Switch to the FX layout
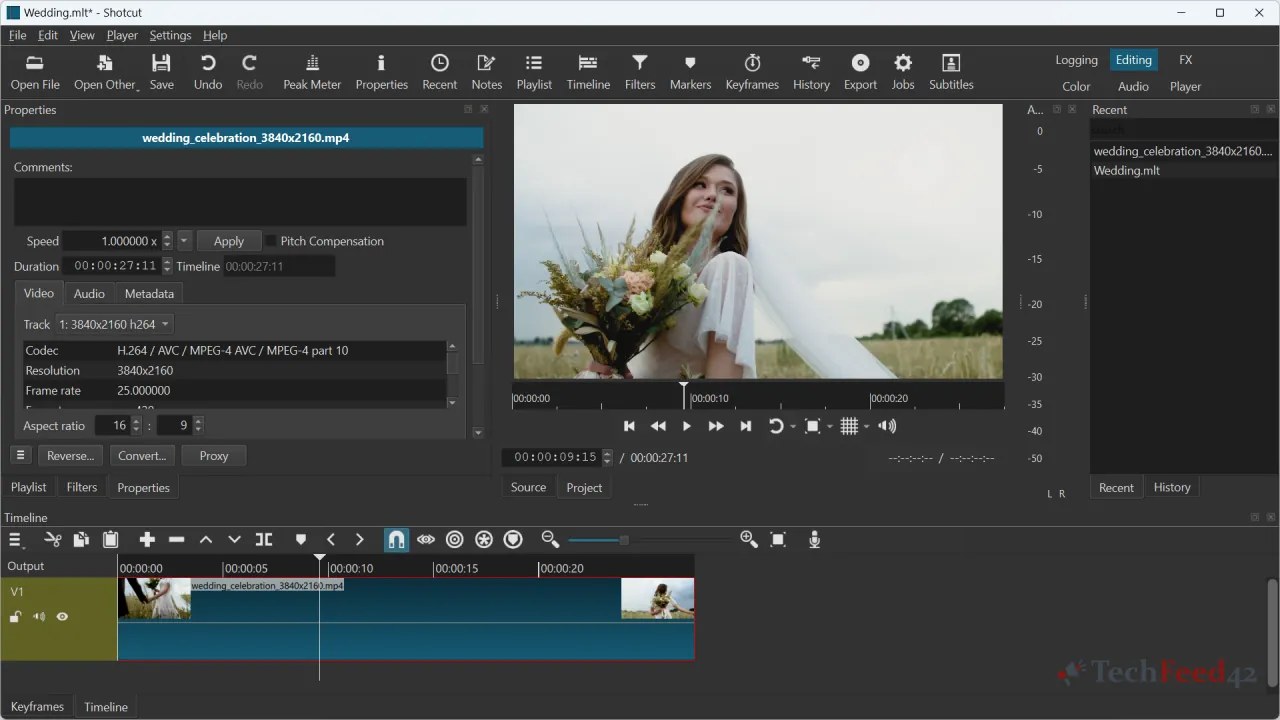Viewport: 1280px width, 720px height. (x=1185, y=60)
